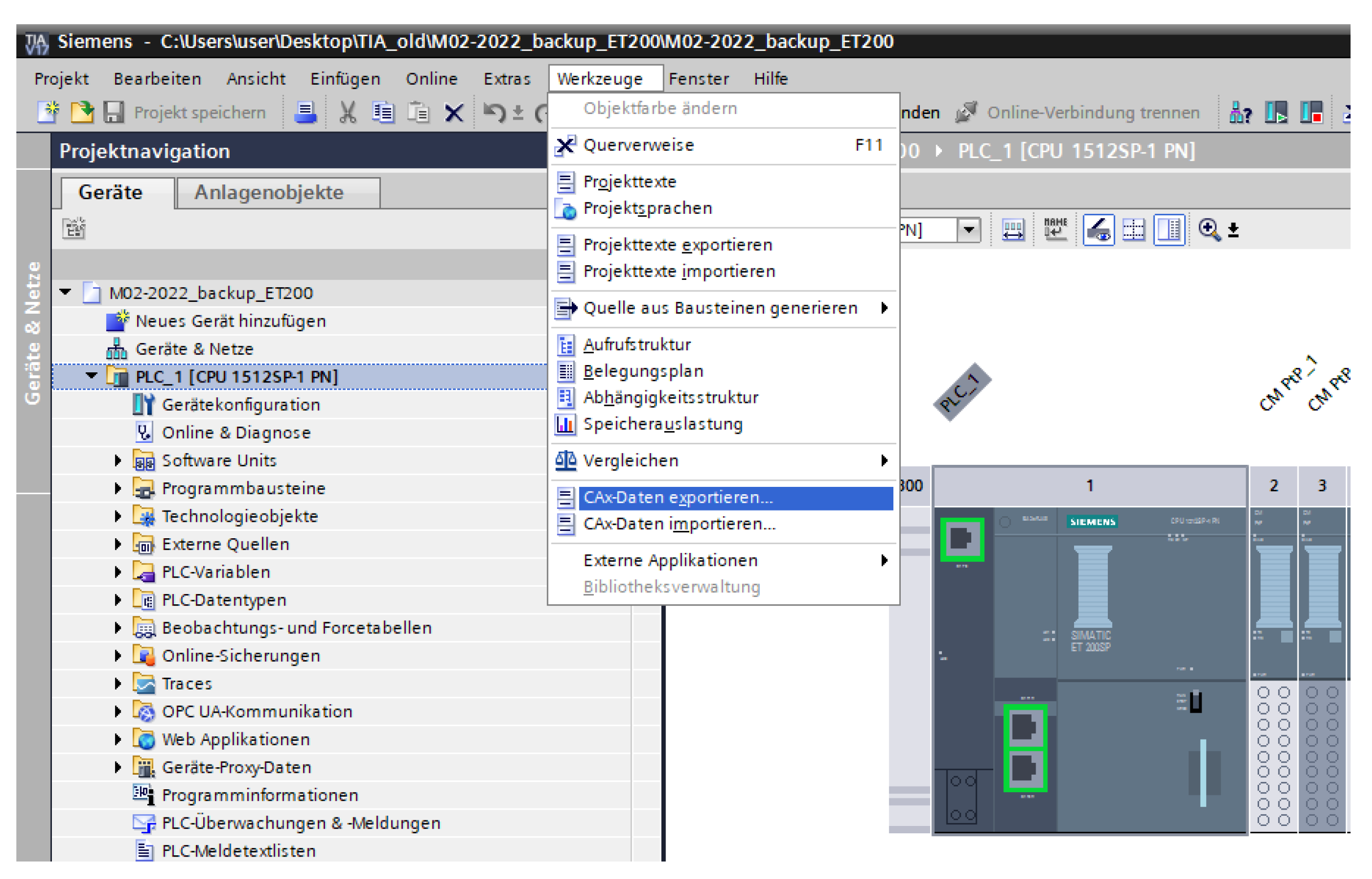The height and width of the screenshot is (879, 1372).
Task: Toggle the split view layout button
Action: click(x=1169, y=230)
